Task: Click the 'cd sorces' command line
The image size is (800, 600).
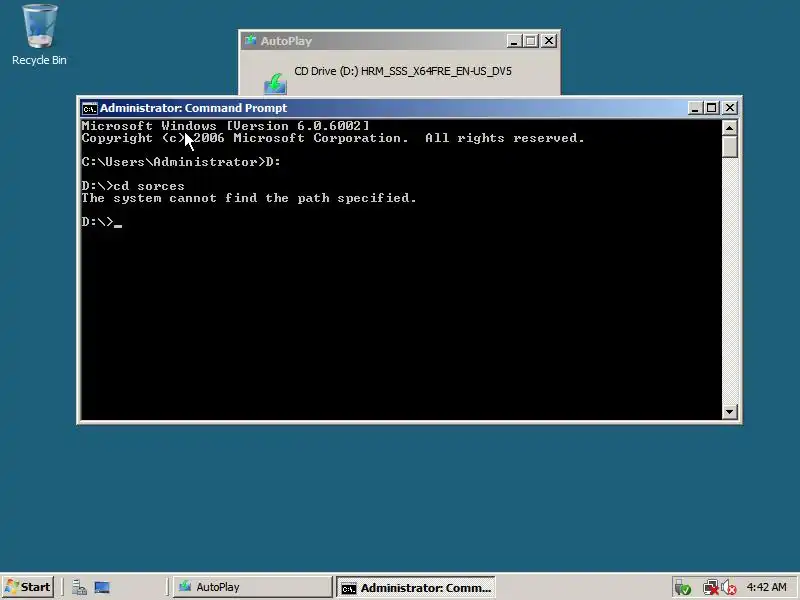Action: click(133, 186)
